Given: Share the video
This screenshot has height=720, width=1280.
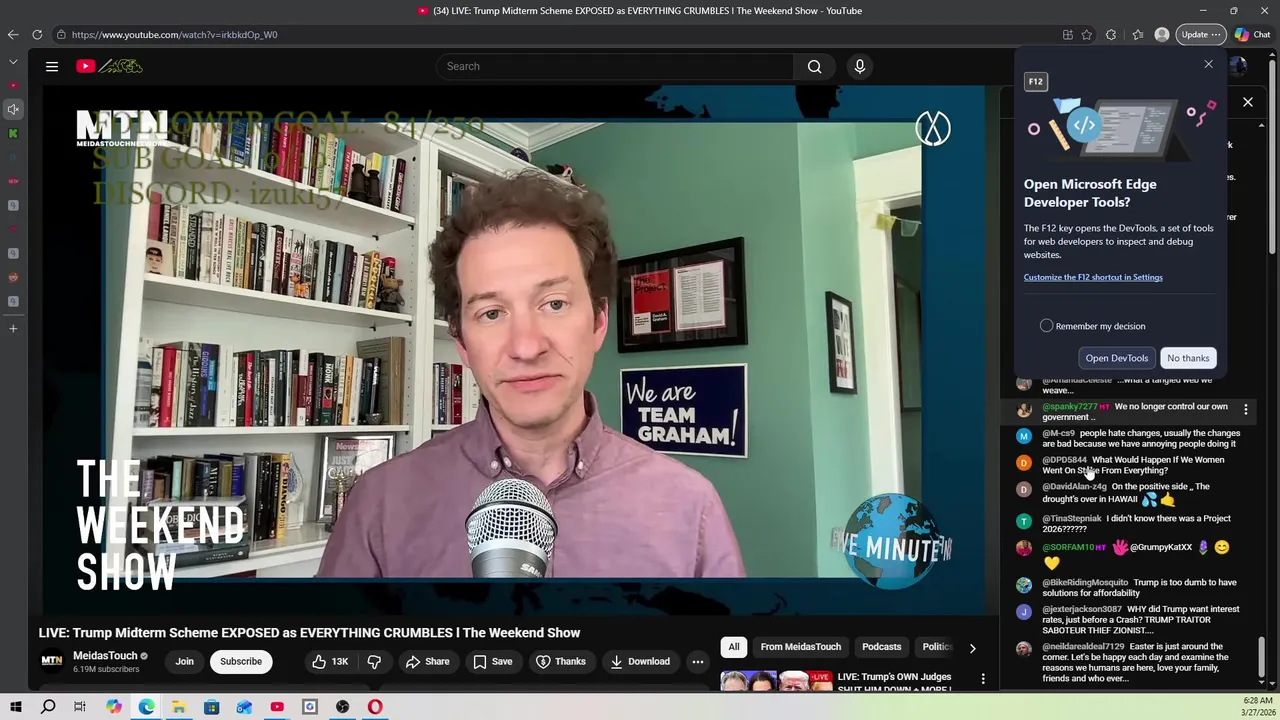Looking at the screenshot, I should click(x=427, y=661).
